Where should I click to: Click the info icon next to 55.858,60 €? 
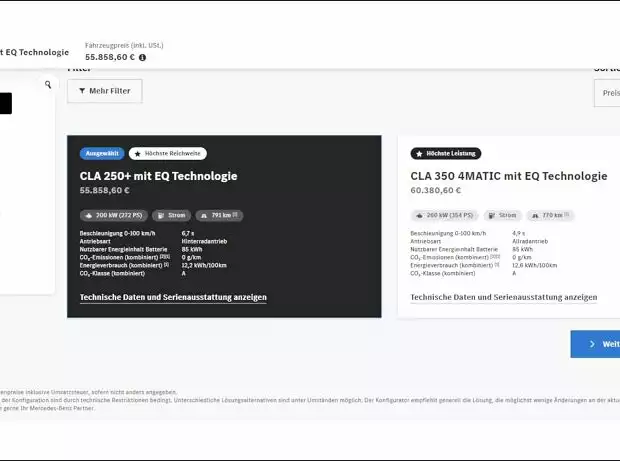(x=142, y=57)
